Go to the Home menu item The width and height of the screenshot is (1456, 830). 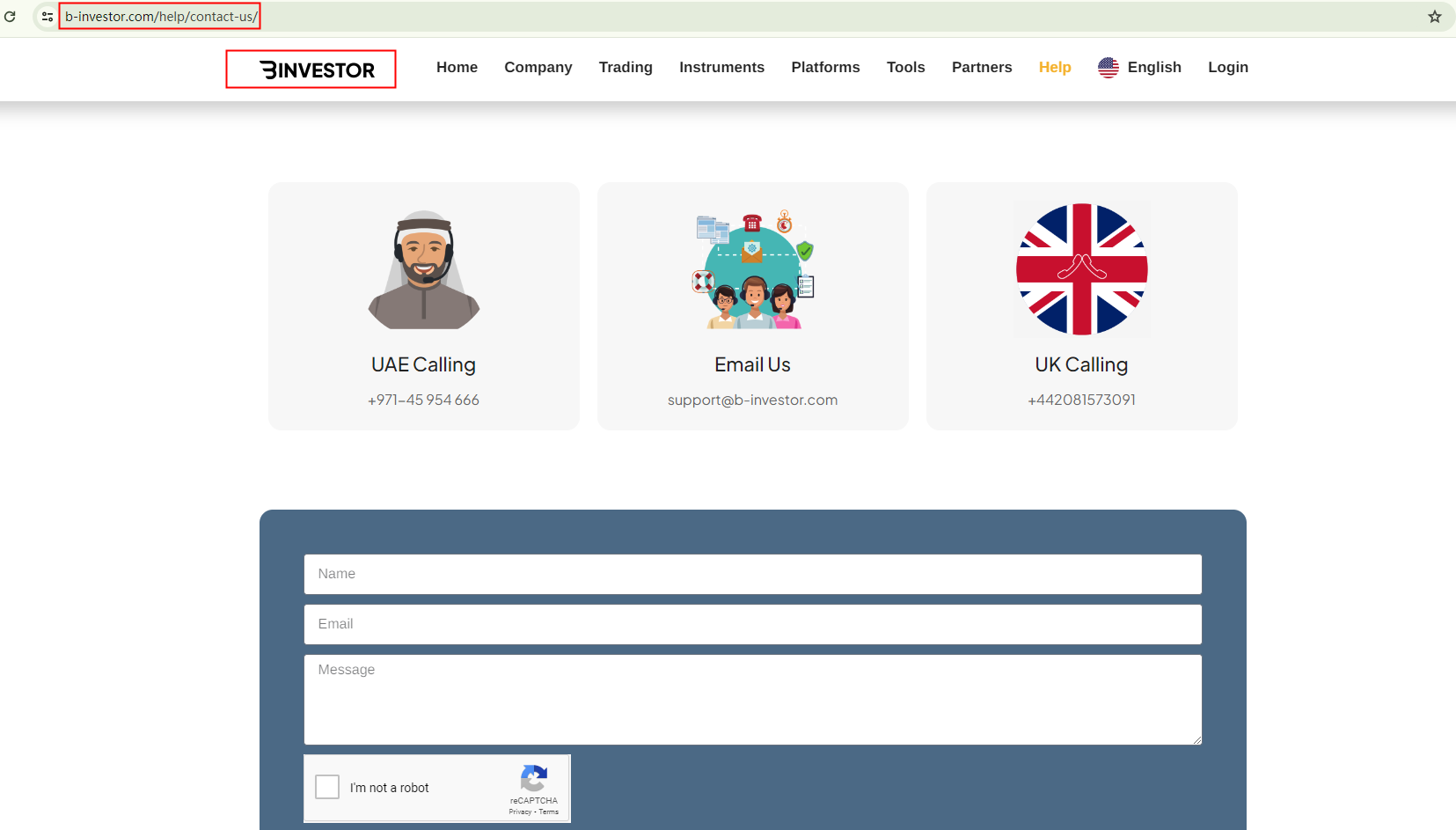[457, 68]
